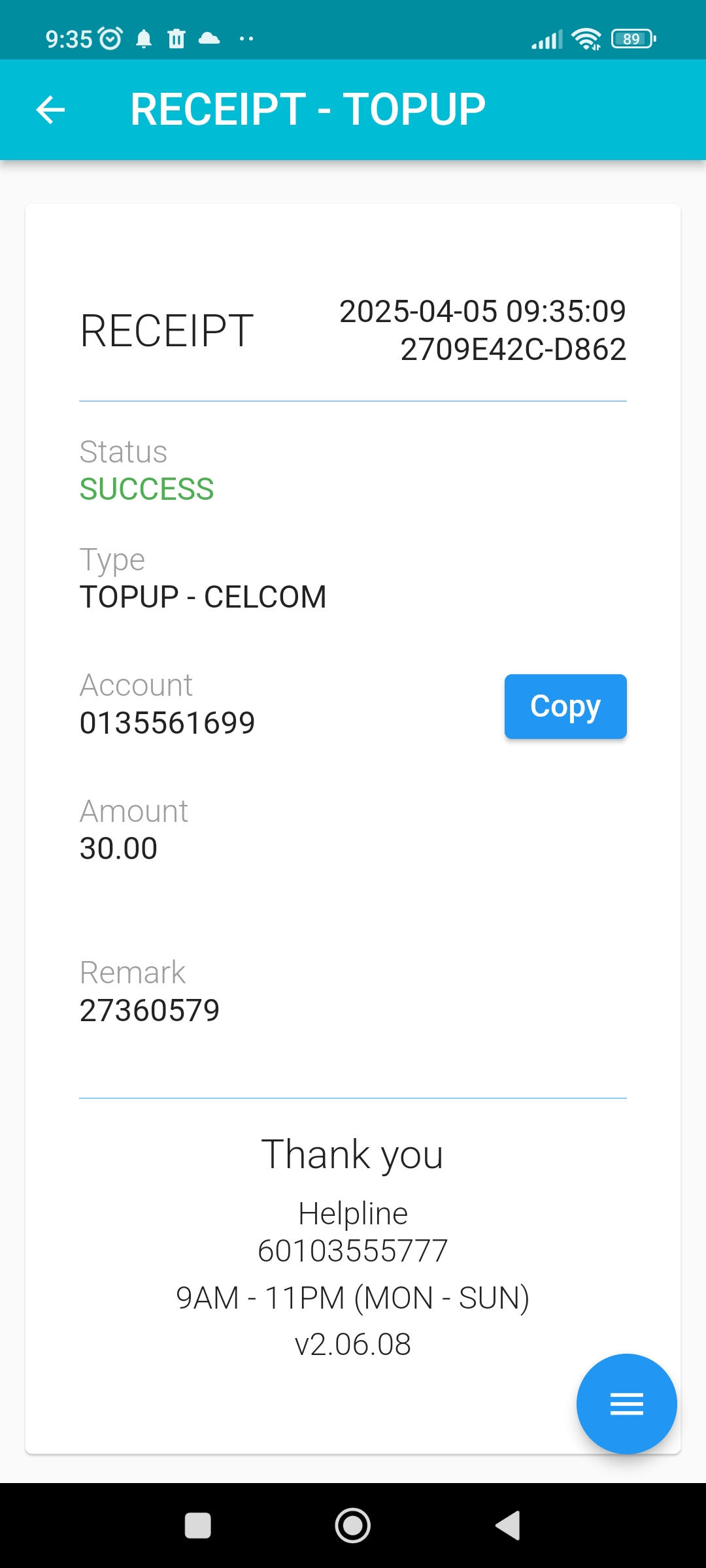Viewport: 706px width, 1568px height.
Task: Tap the Wi-Fi signal icon
Action: click(x=586, y=39)
